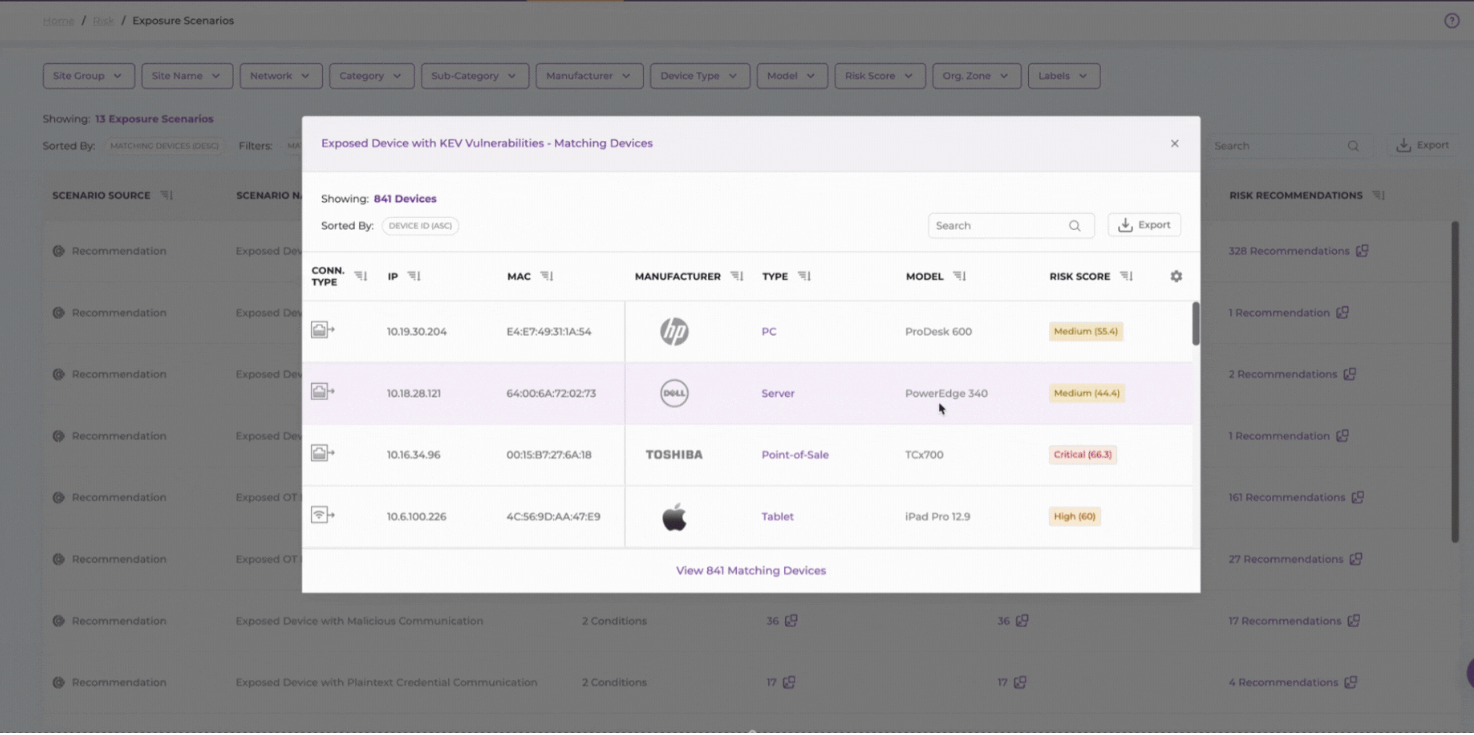The height and width of the screenshot is (735, 1474).
Task: Click the Manufacturer column sort icon
Action: (737, 277)
